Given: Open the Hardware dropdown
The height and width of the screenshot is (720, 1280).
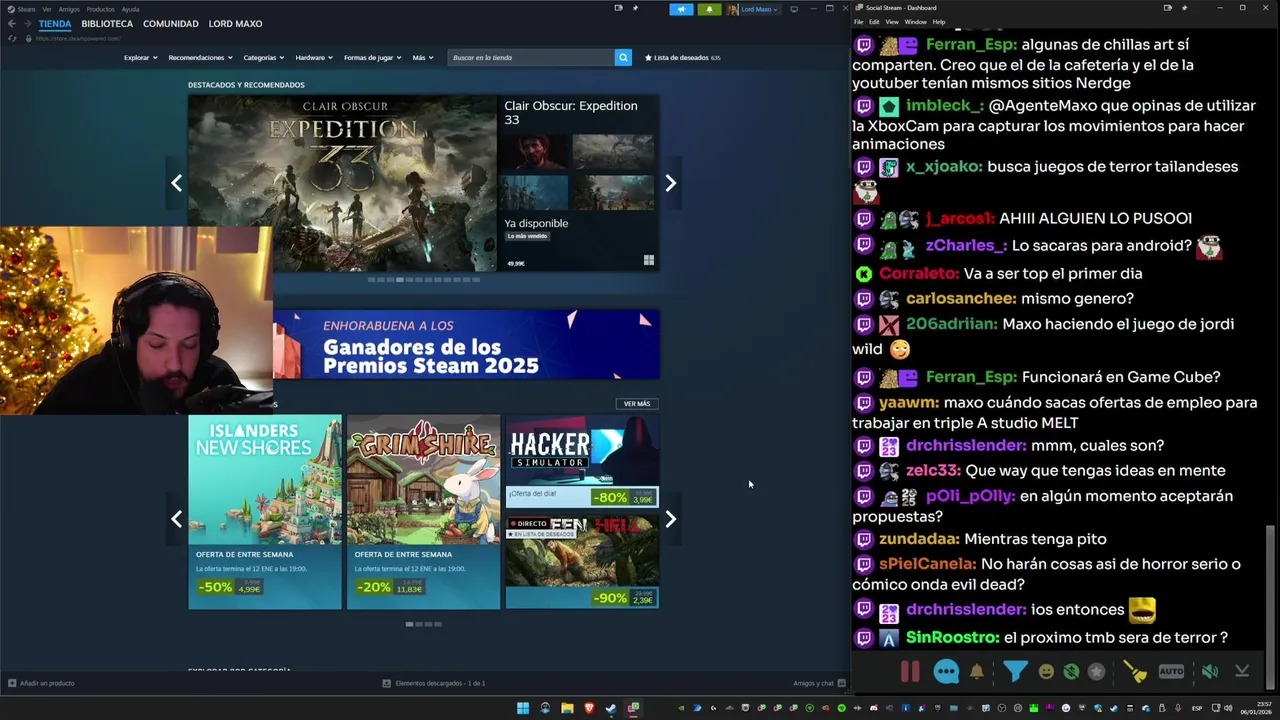Looking at the screenshot, I should click(x=314, y=58).
